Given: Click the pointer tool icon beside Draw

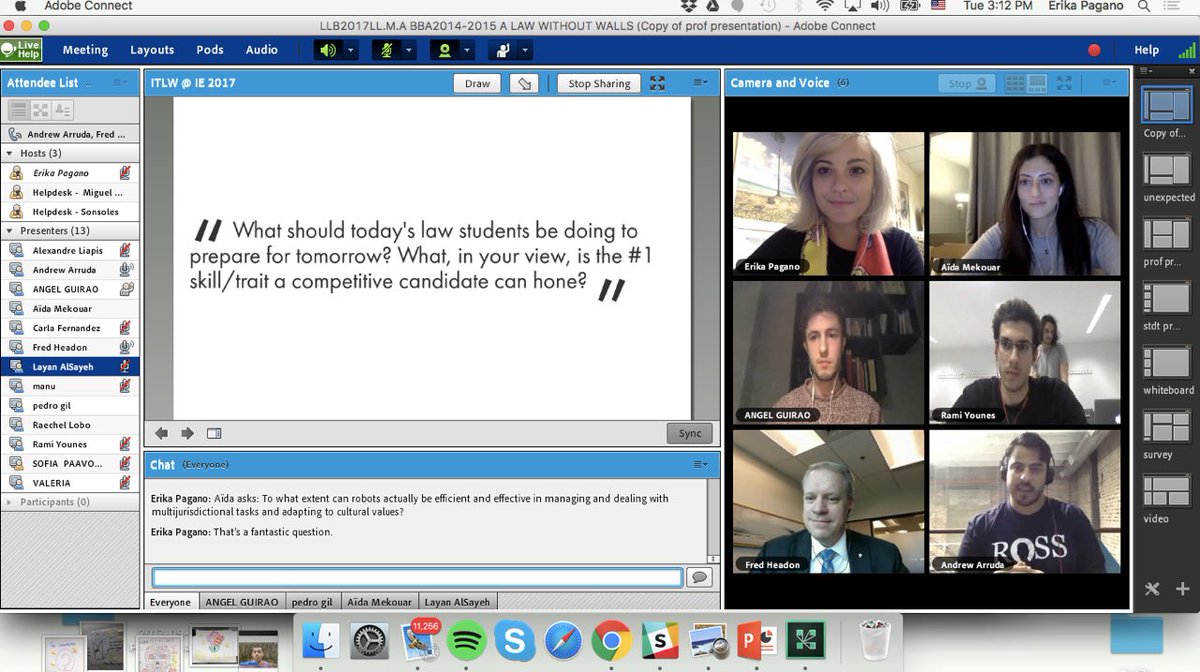Looking at the screenshot, I should [525, 84].
